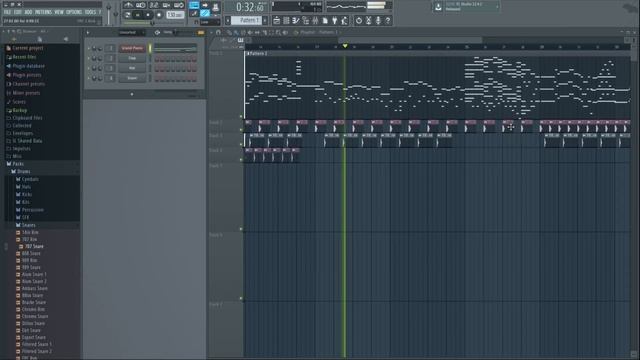Open the Playlist view icon
The width and height of the screenshot is (640, 360).
276,20
